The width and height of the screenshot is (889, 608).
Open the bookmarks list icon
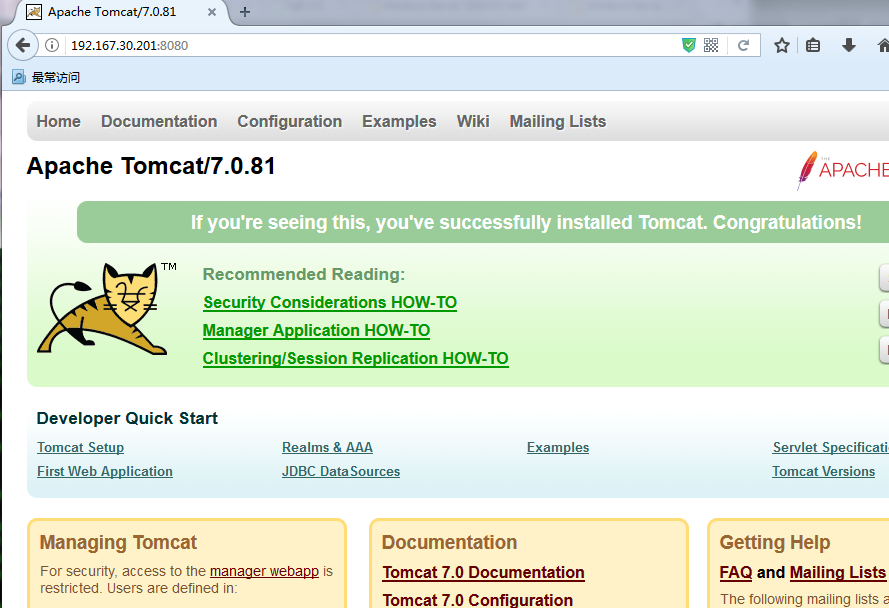(x=813, y=45)
